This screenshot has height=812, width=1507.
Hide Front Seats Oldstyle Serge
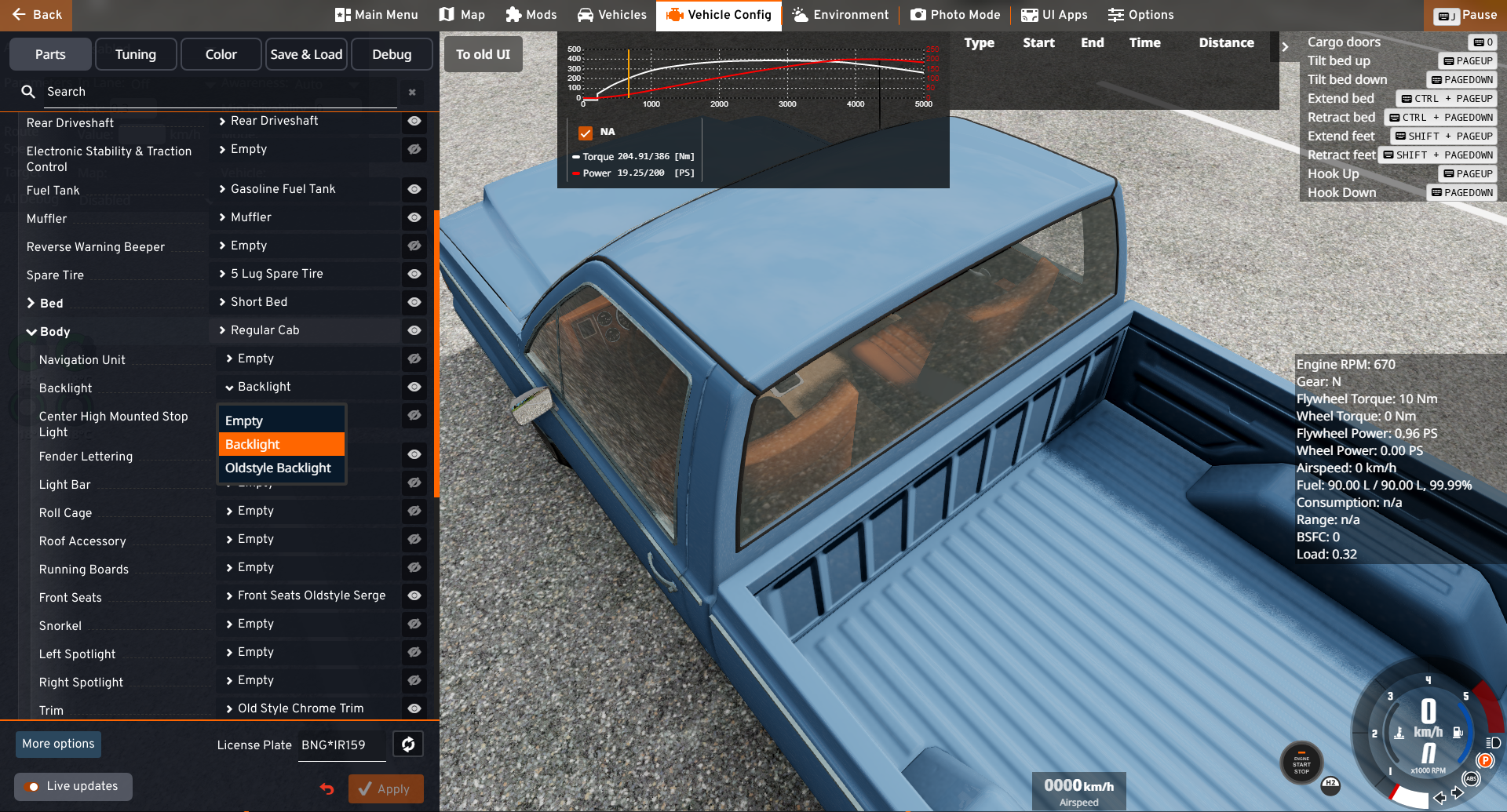coord(414,595)
